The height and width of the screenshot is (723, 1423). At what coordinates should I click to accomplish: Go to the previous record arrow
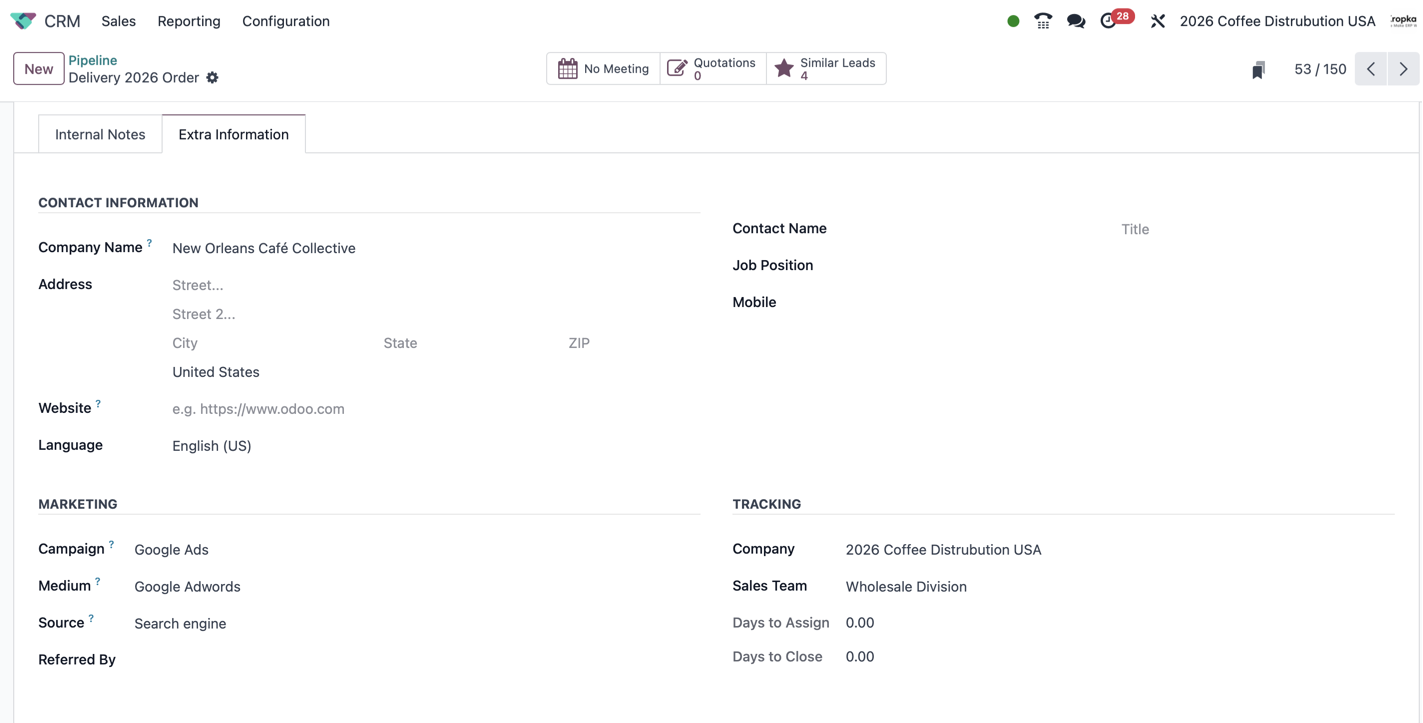pos(1371,69)
